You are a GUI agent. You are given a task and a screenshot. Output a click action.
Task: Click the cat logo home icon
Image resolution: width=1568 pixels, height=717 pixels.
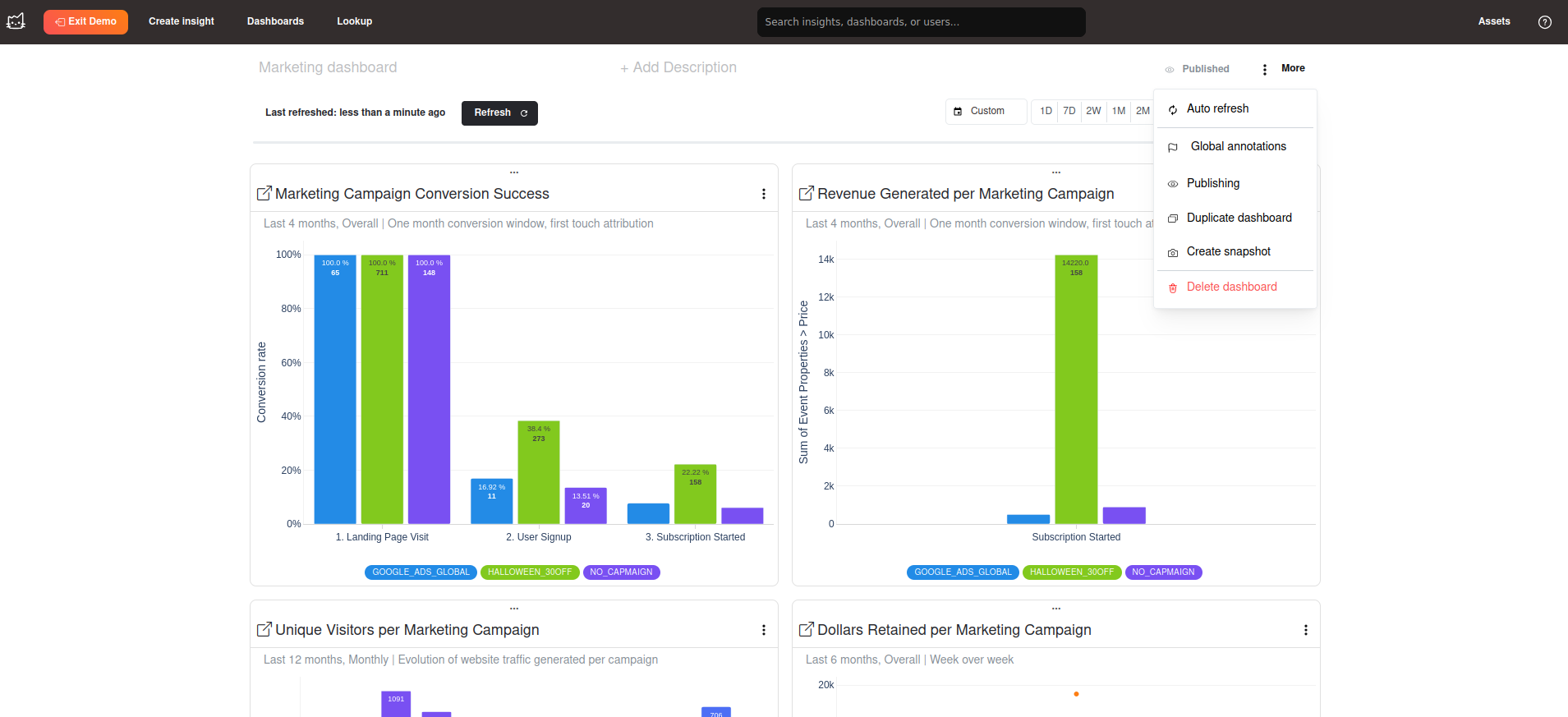[16, 21]
